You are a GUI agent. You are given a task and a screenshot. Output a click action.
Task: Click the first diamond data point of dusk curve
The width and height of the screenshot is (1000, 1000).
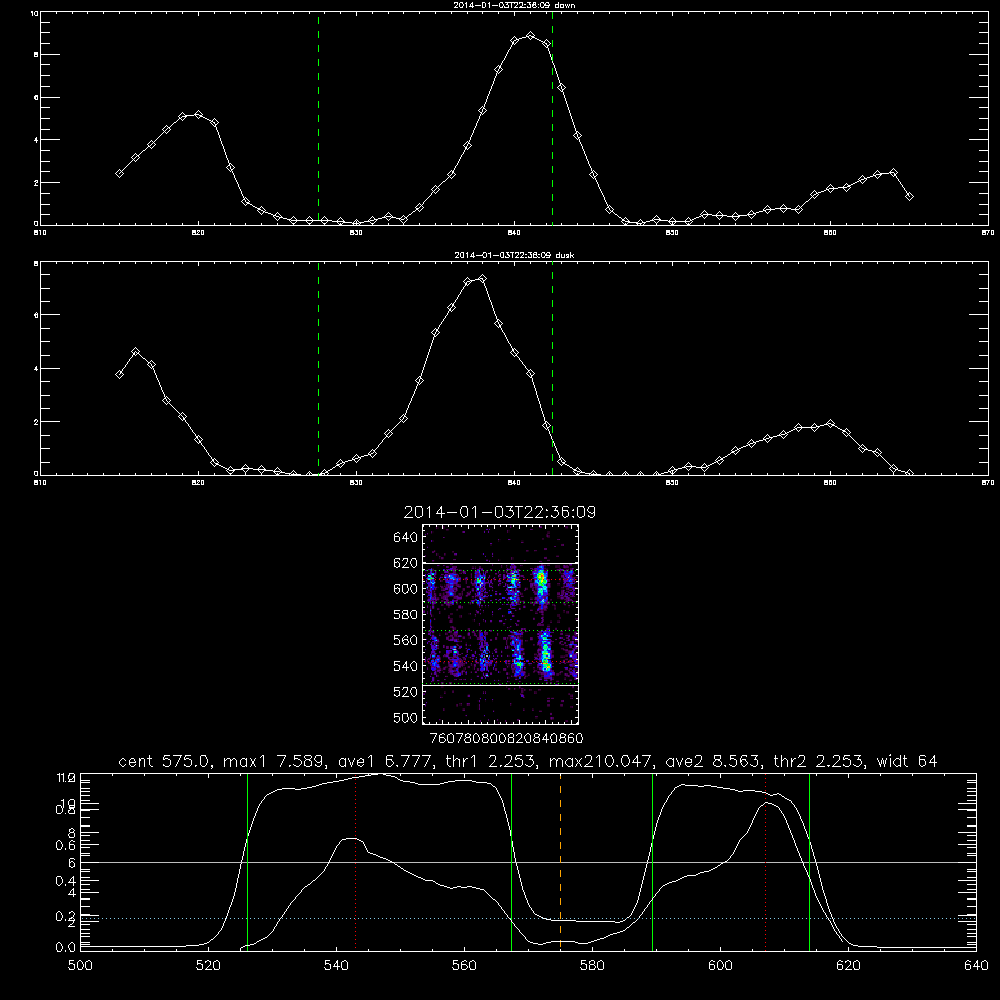(119, 374)
